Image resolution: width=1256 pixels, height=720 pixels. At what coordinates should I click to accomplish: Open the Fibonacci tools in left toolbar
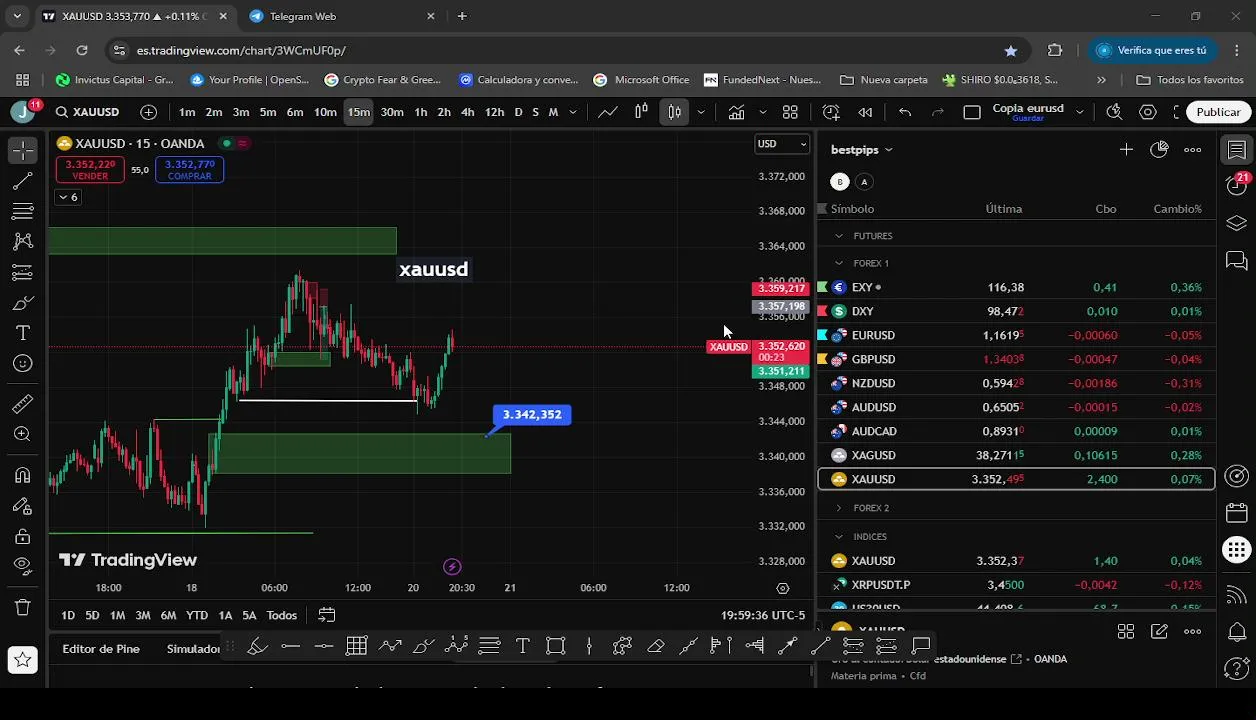(22, 211)
